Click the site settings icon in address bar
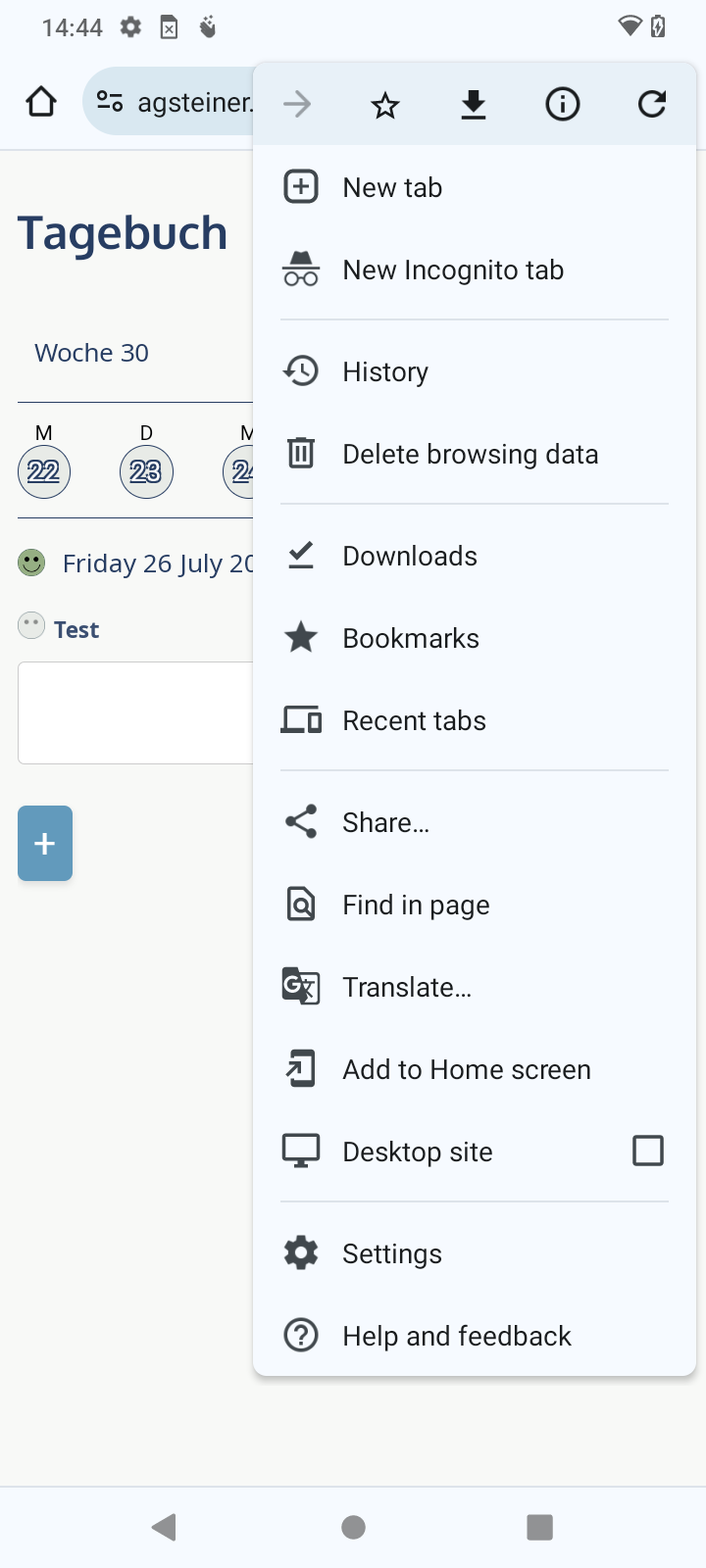The height and width of the screenshot is (1568, 706). (x=110, y=102)
